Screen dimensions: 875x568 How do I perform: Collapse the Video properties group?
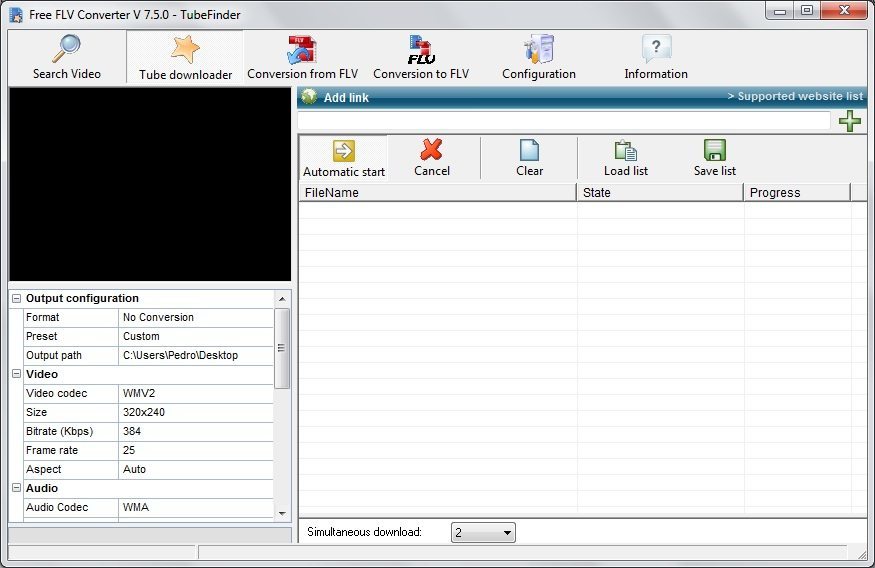[16, 374]
